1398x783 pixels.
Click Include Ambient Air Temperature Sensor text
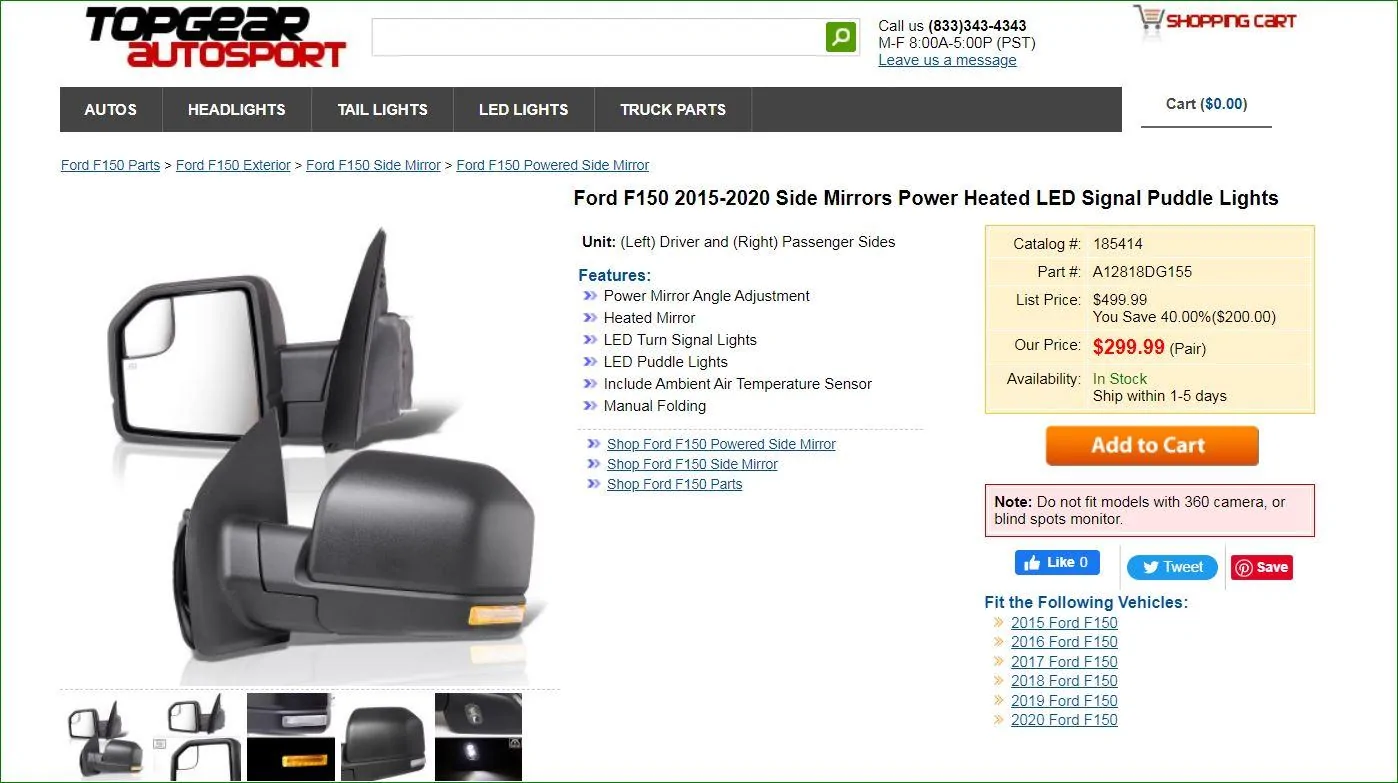737,384
